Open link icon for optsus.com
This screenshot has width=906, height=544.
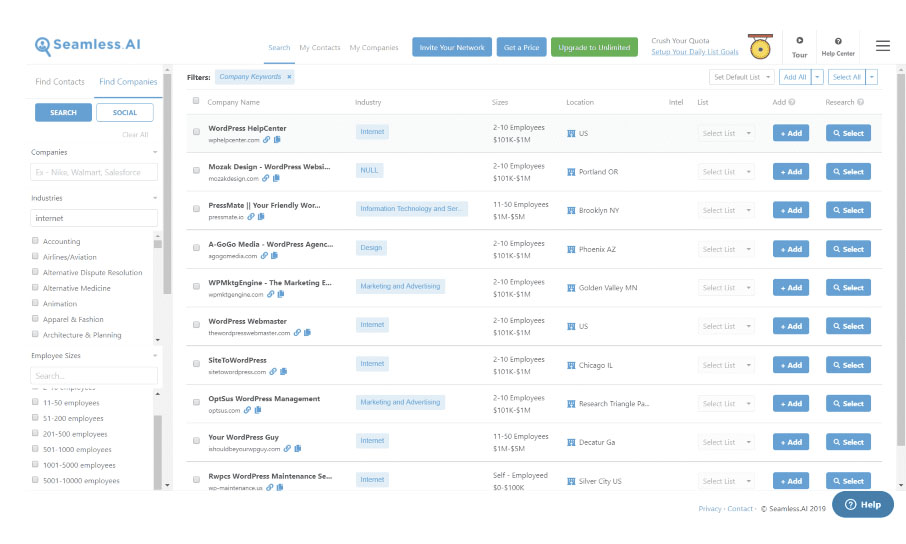tap(247, 410)
